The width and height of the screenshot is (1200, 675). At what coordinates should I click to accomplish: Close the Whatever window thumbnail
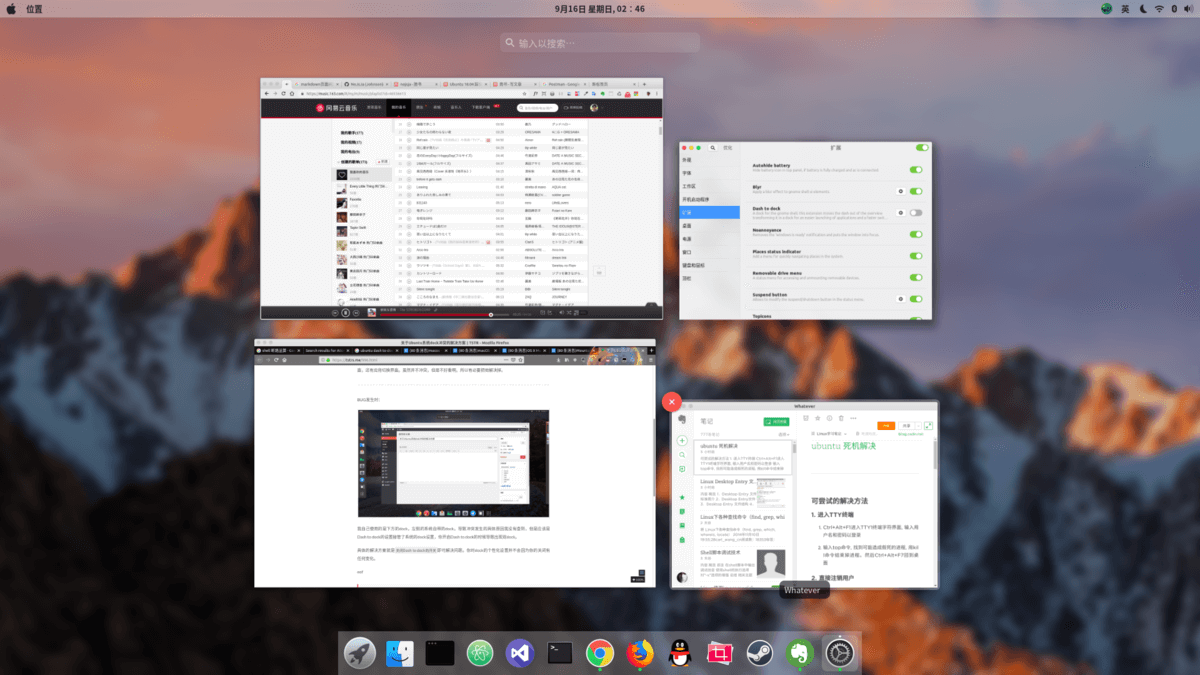click(672, 402)
